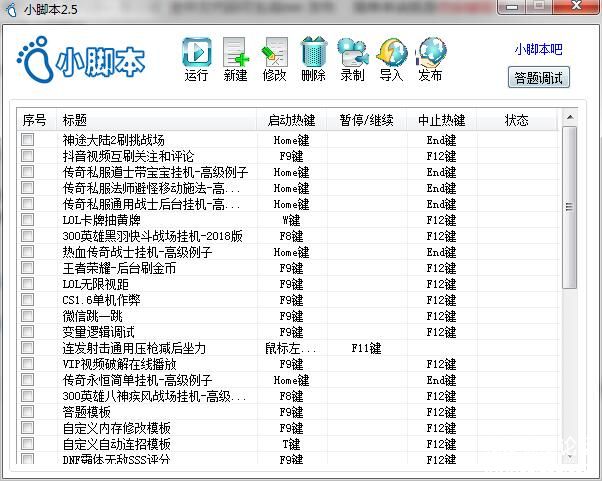Click T键 hotkey of 自定义自动连招模板

(291, 444)
